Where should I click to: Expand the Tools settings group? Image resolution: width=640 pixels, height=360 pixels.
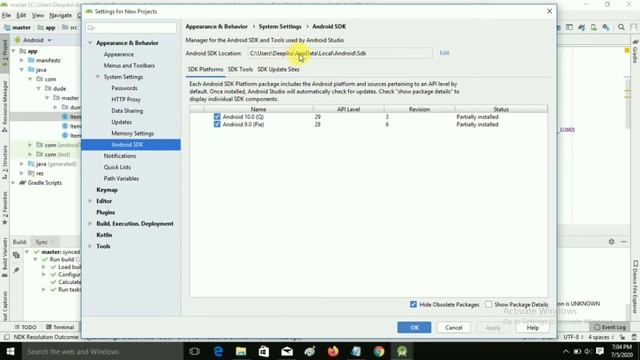90,246
